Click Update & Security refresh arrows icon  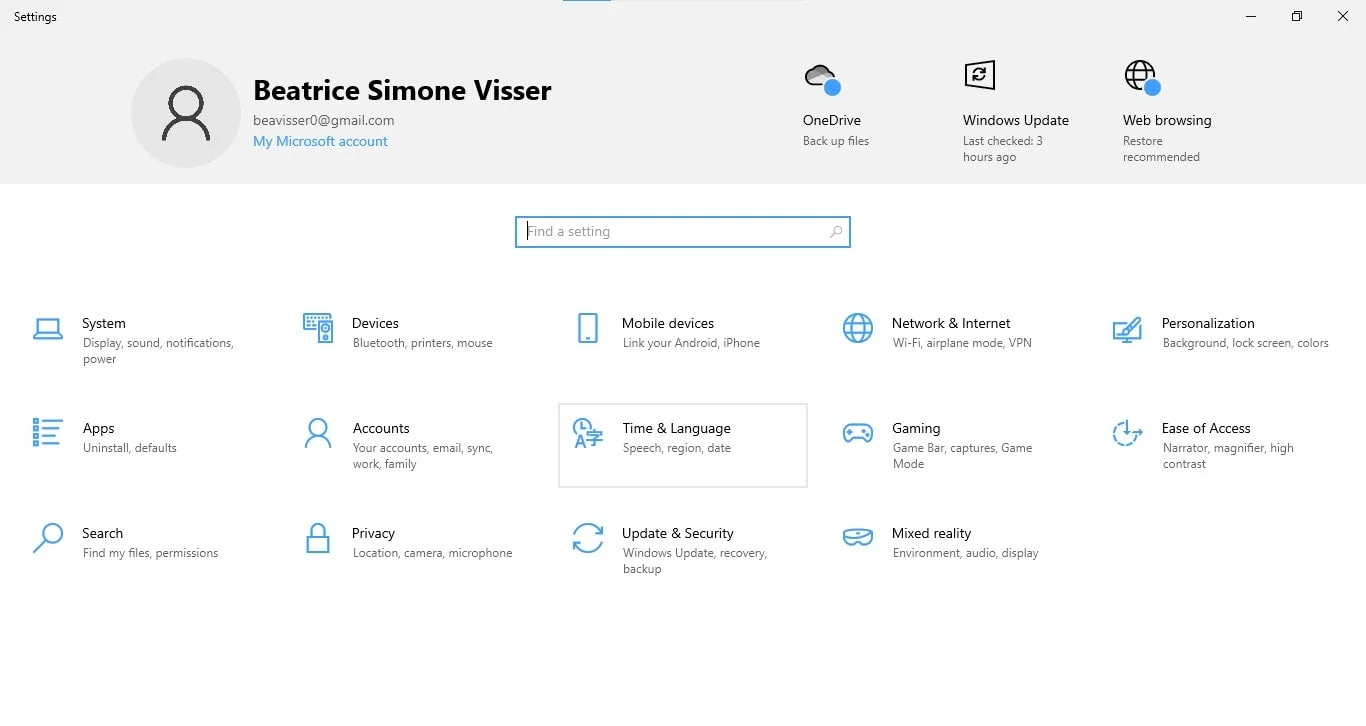588,538
